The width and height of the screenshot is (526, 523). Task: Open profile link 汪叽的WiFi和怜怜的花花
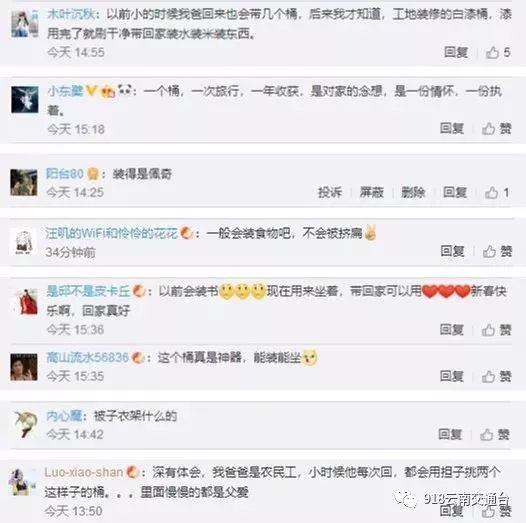(x=111, y=233)
